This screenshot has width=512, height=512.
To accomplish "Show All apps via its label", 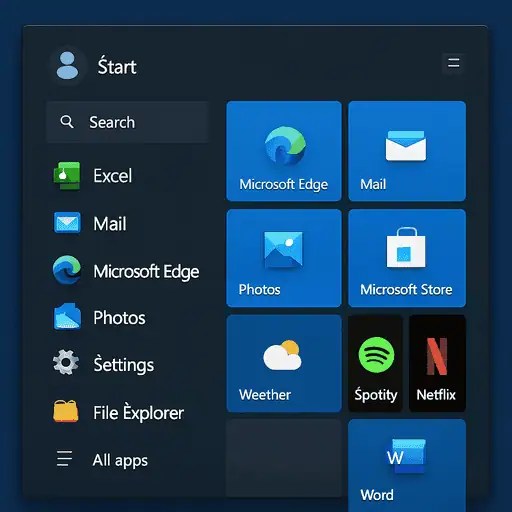I will [120, 461].
